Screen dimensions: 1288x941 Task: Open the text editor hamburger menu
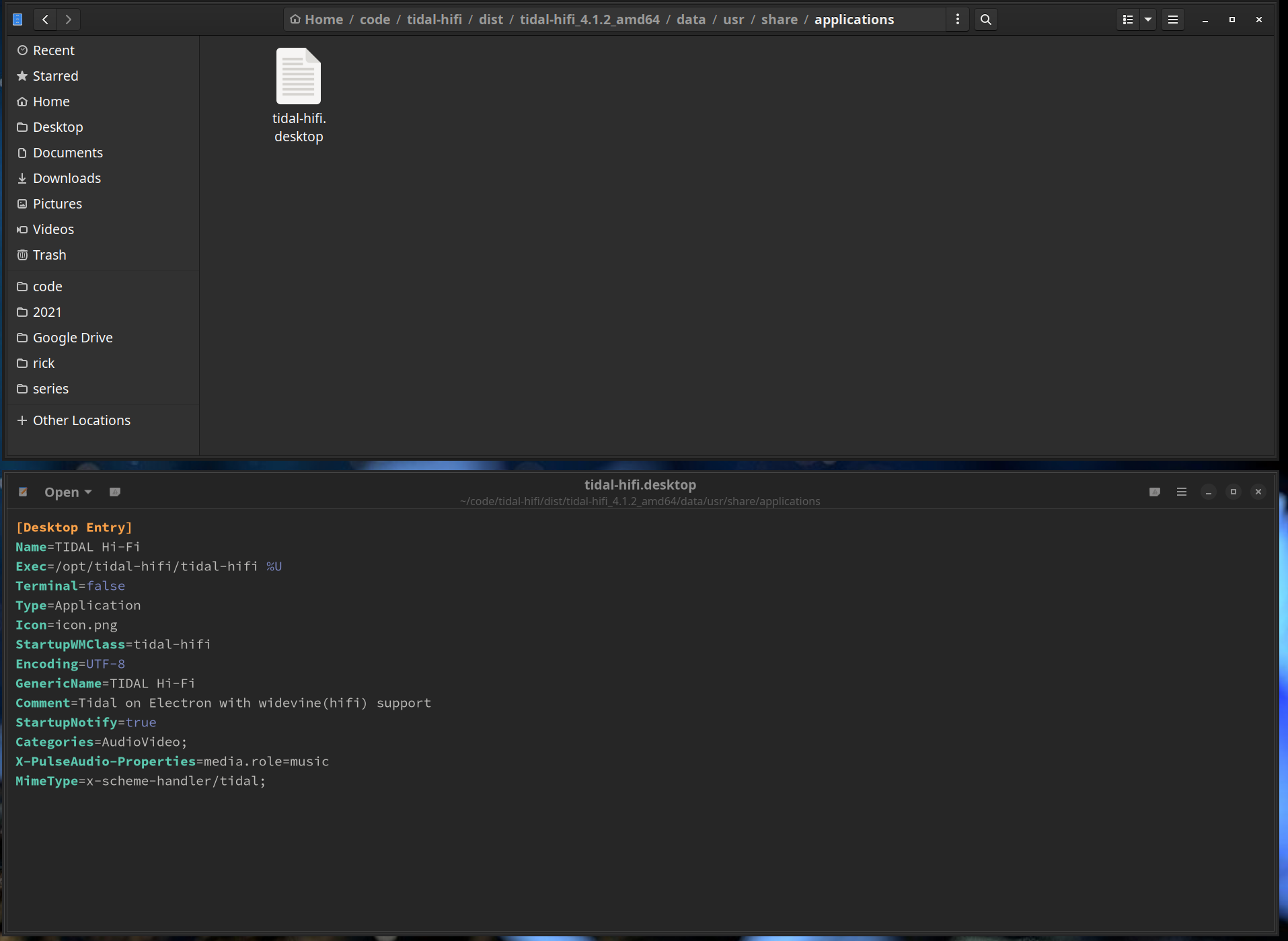coord(1181,492)
